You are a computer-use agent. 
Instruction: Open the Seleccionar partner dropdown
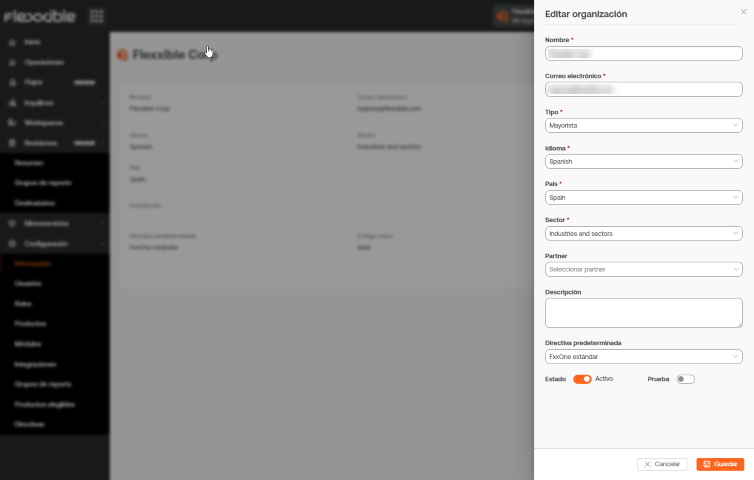(x=643, y=269)
